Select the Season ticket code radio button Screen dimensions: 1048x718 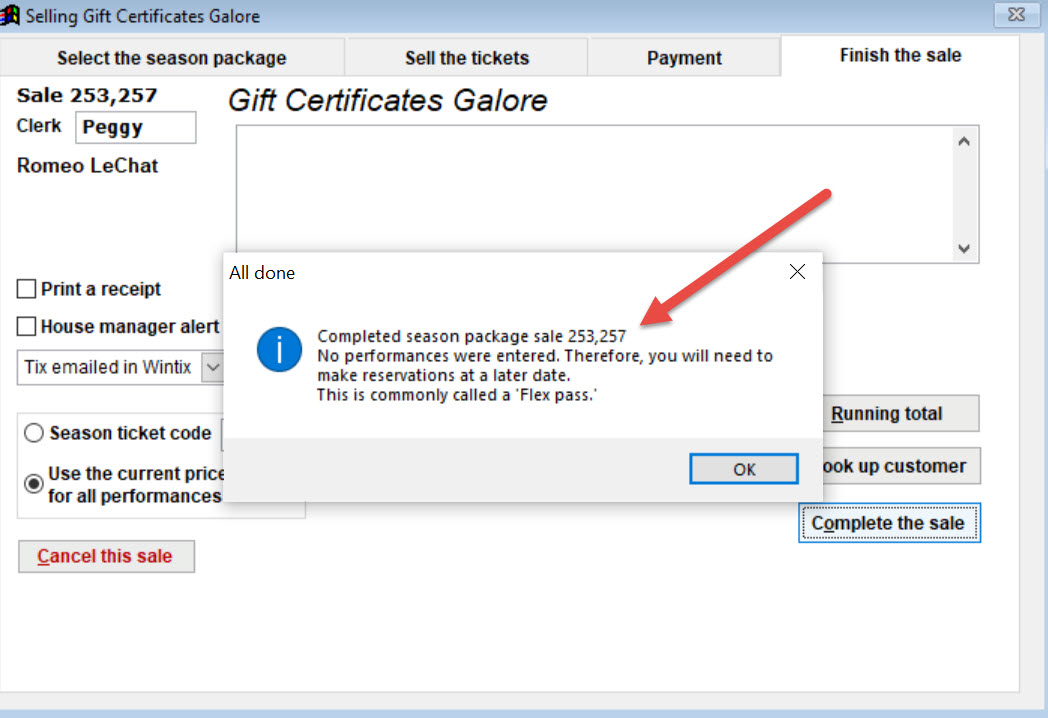click(33, 433)
